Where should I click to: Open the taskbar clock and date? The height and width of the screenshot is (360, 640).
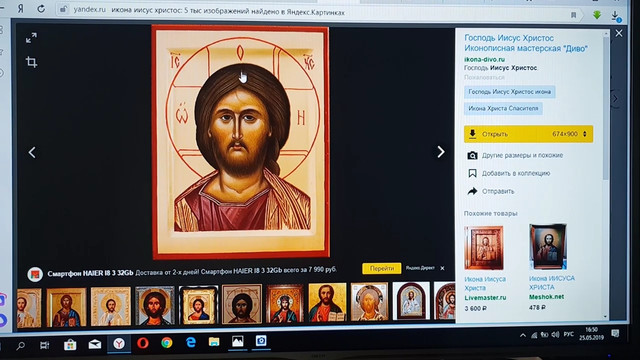(591, 333)
